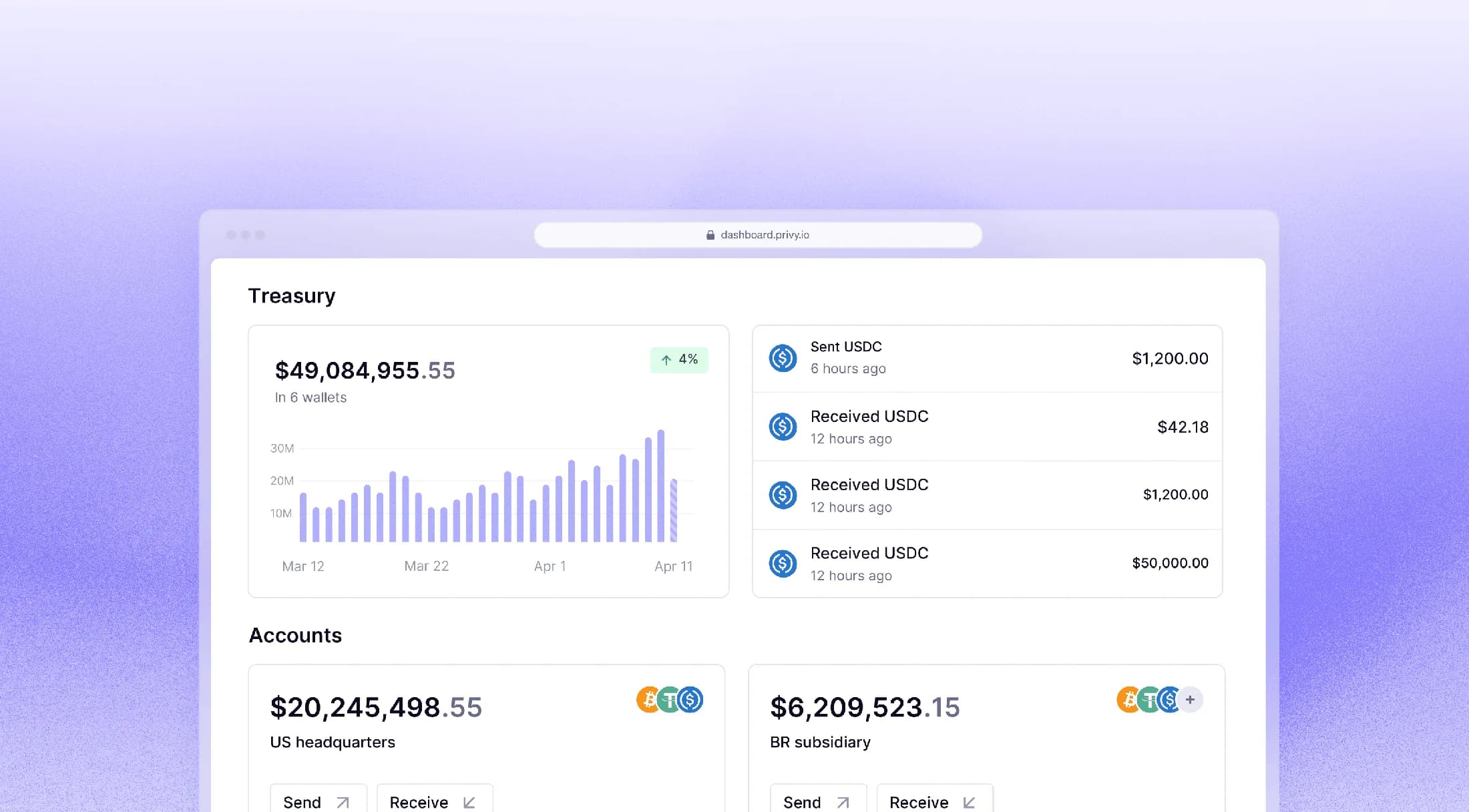Click the green 4% increase badge
The width and height of the screenshot is (1469, 812).
click(679, 360)
